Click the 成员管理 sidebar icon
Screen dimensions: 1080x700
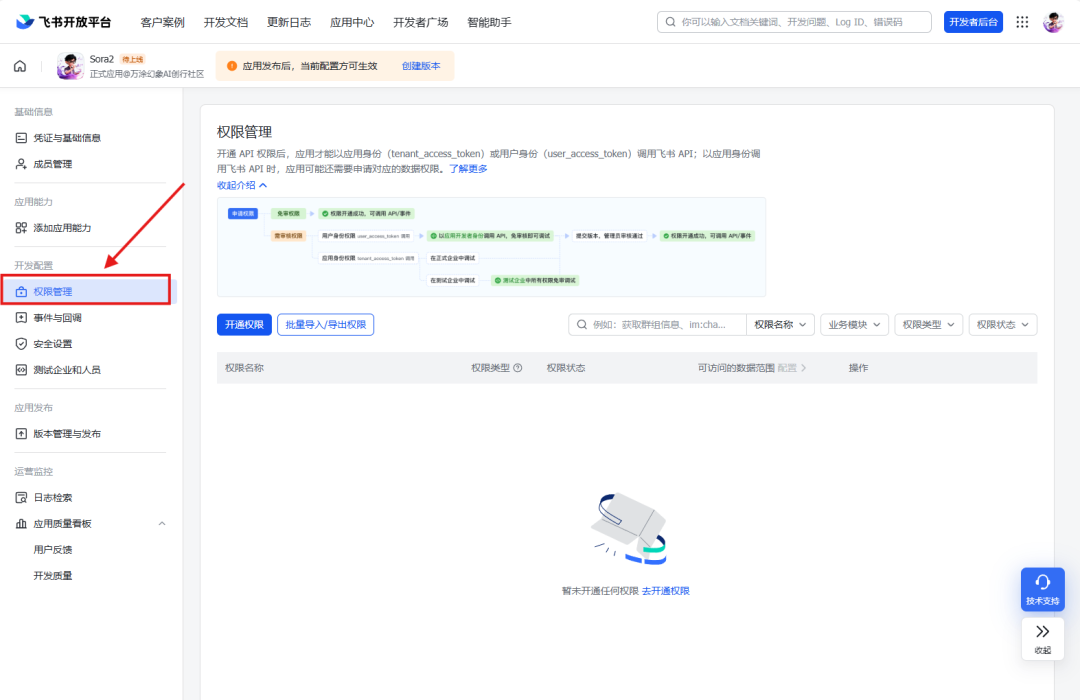(21, 164)
